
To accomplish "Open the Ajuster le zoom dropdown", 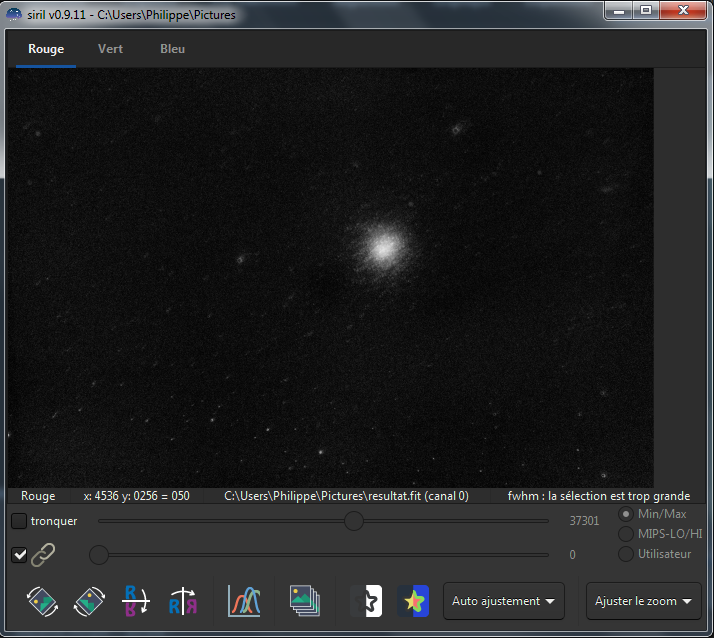I will [x=643, y=601].
